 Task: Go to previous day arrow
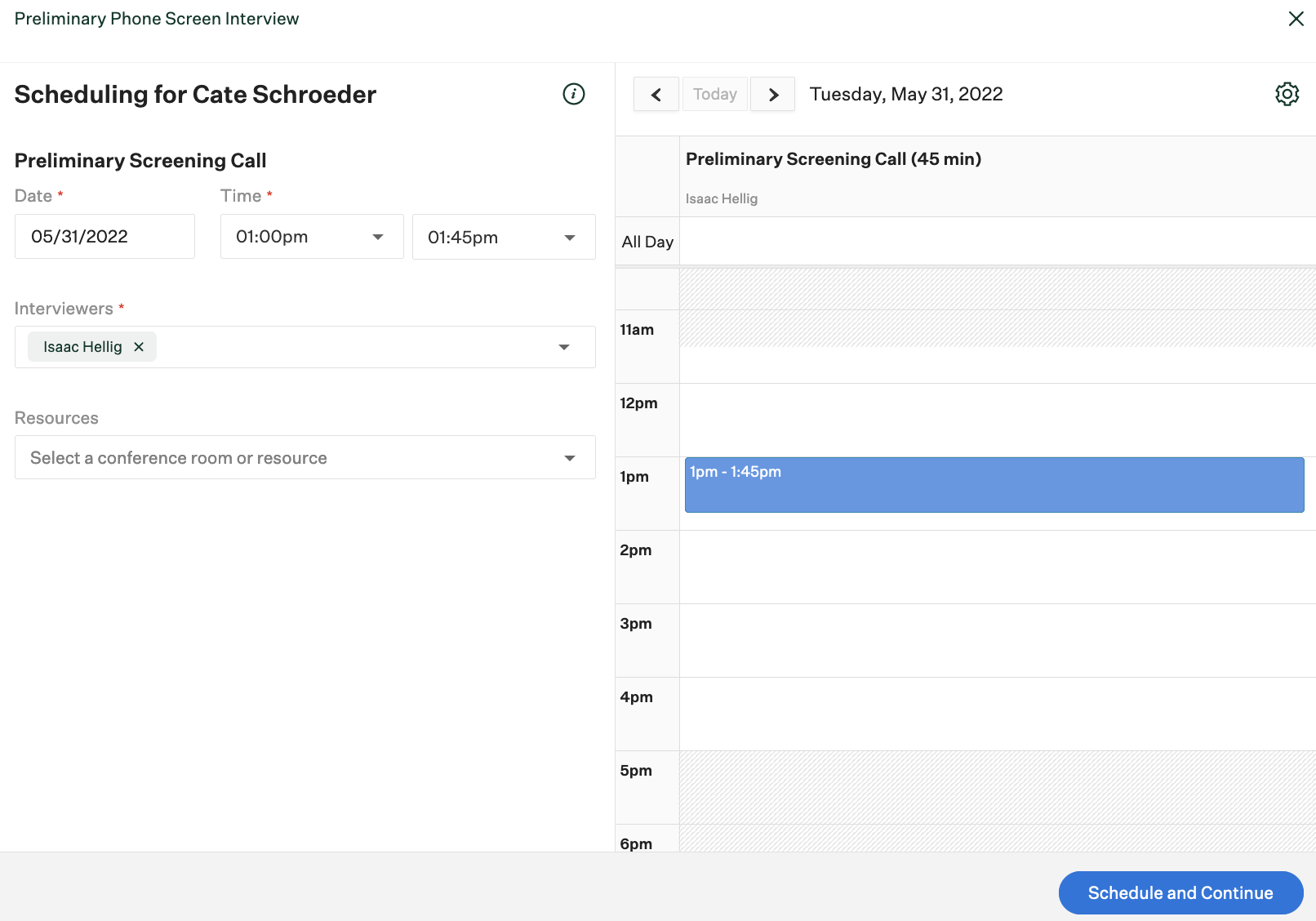[x=656, y=95]
